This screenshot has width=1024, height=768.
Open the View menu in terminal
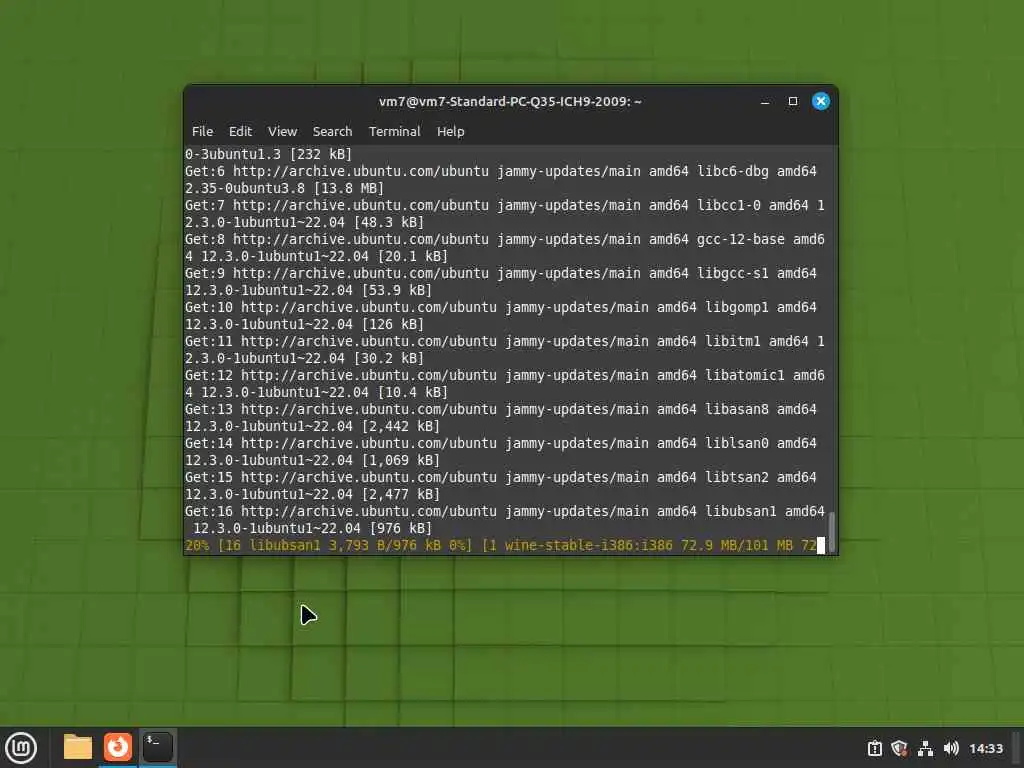point(282,131)
